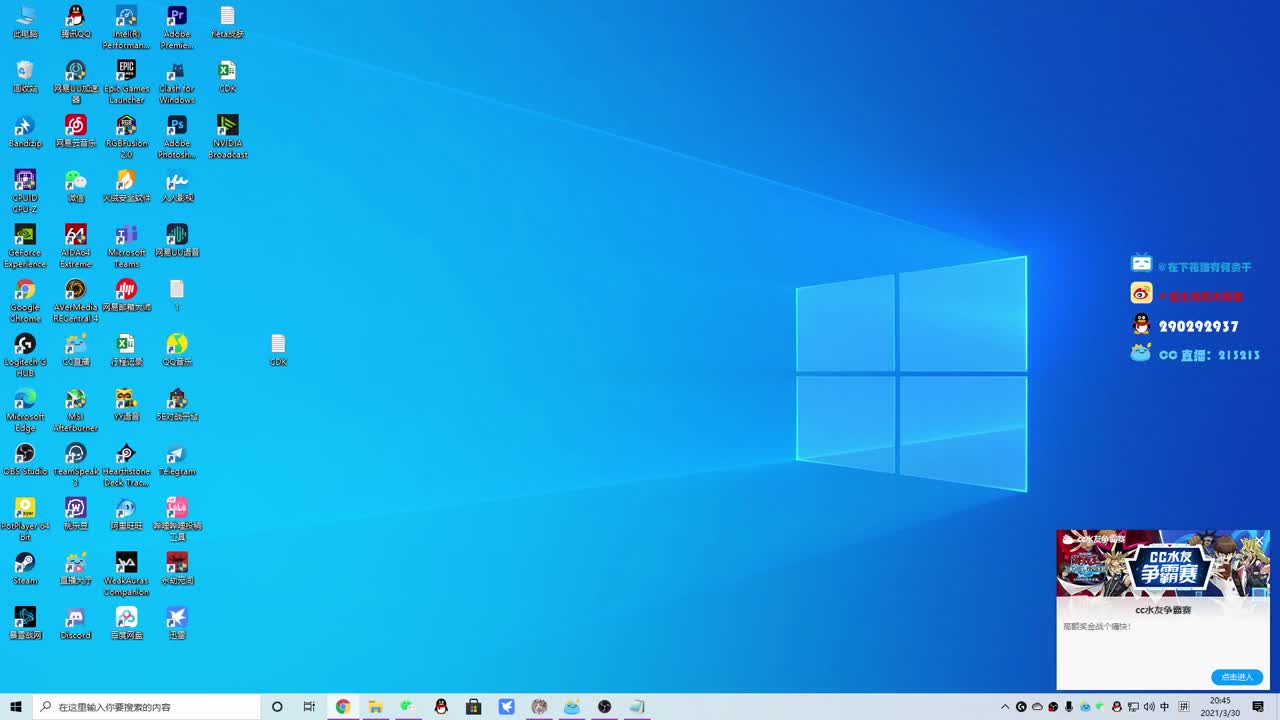
Task: Toggle the 中 input language indicator
Action: [x=1165, y=707]
